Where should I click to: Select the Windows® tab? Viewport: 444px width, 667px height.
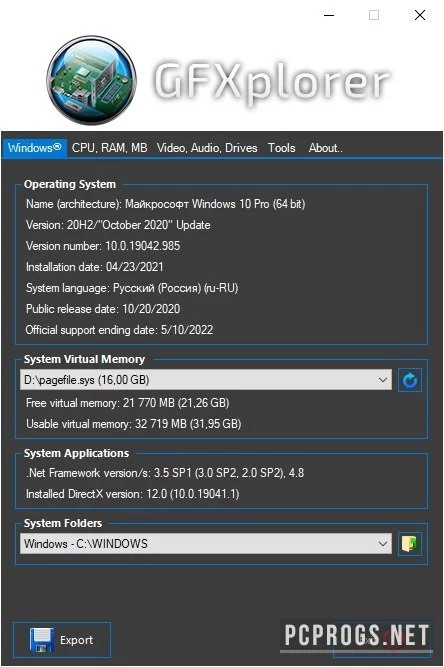pyautogui.click(x=34, y=148)
